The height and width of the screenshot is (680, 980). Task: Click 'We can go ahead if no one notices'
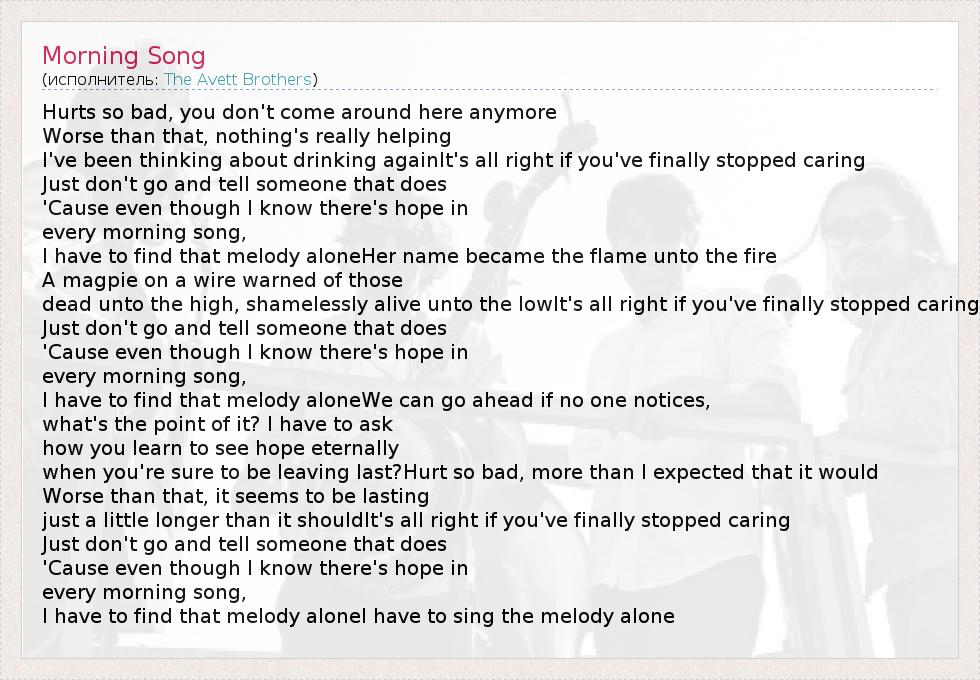tap(536, 400)
